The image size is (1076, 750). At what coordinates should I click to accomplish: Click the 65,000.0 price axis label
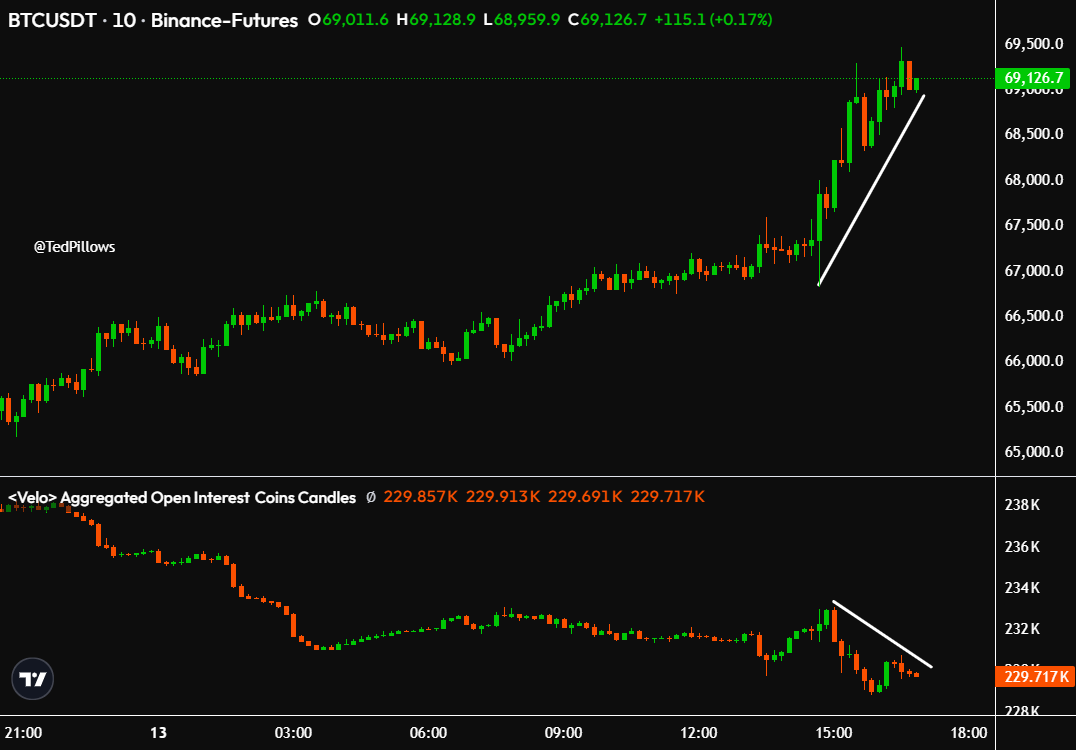(x=1033, y=452)
